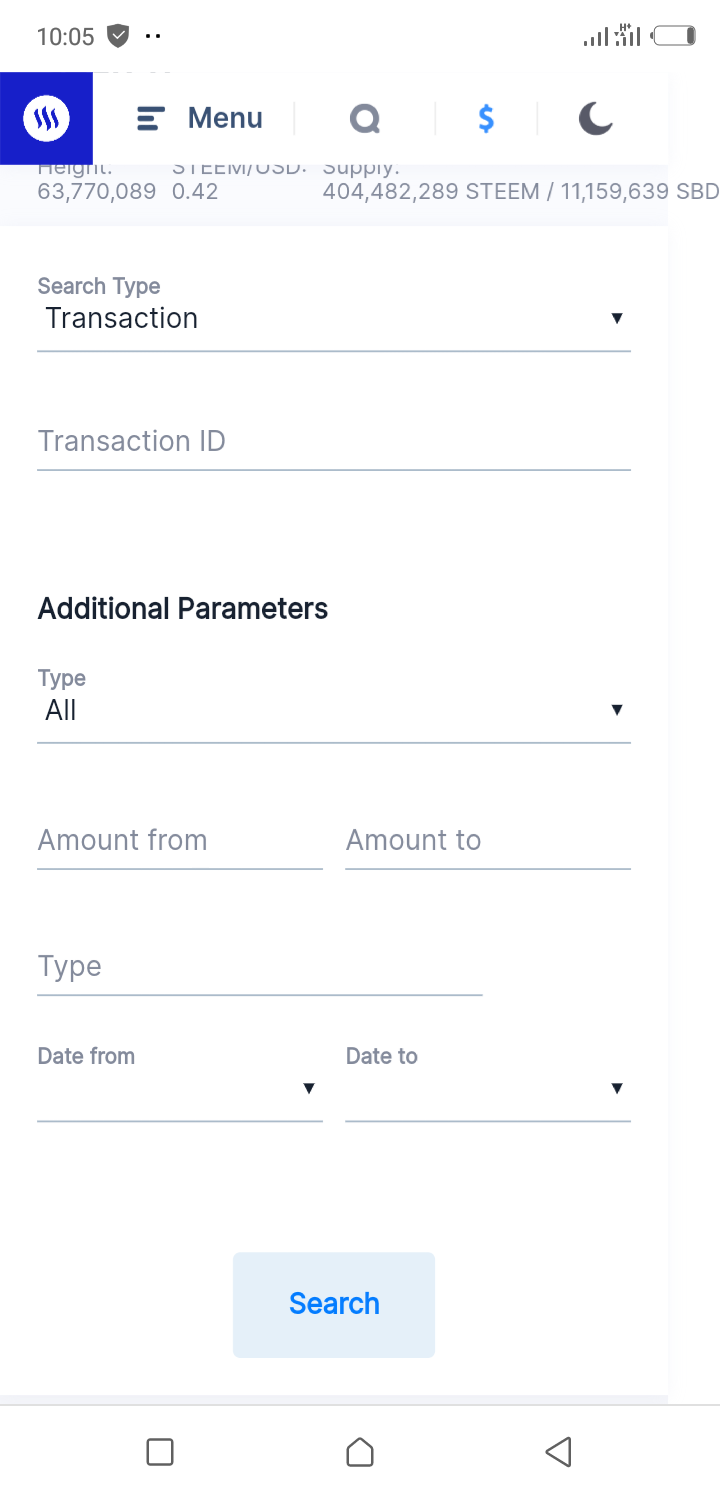Tap Android recent apps square icon
The width and height of the screenshot is (720, 1500).
tap(160, 1452)
